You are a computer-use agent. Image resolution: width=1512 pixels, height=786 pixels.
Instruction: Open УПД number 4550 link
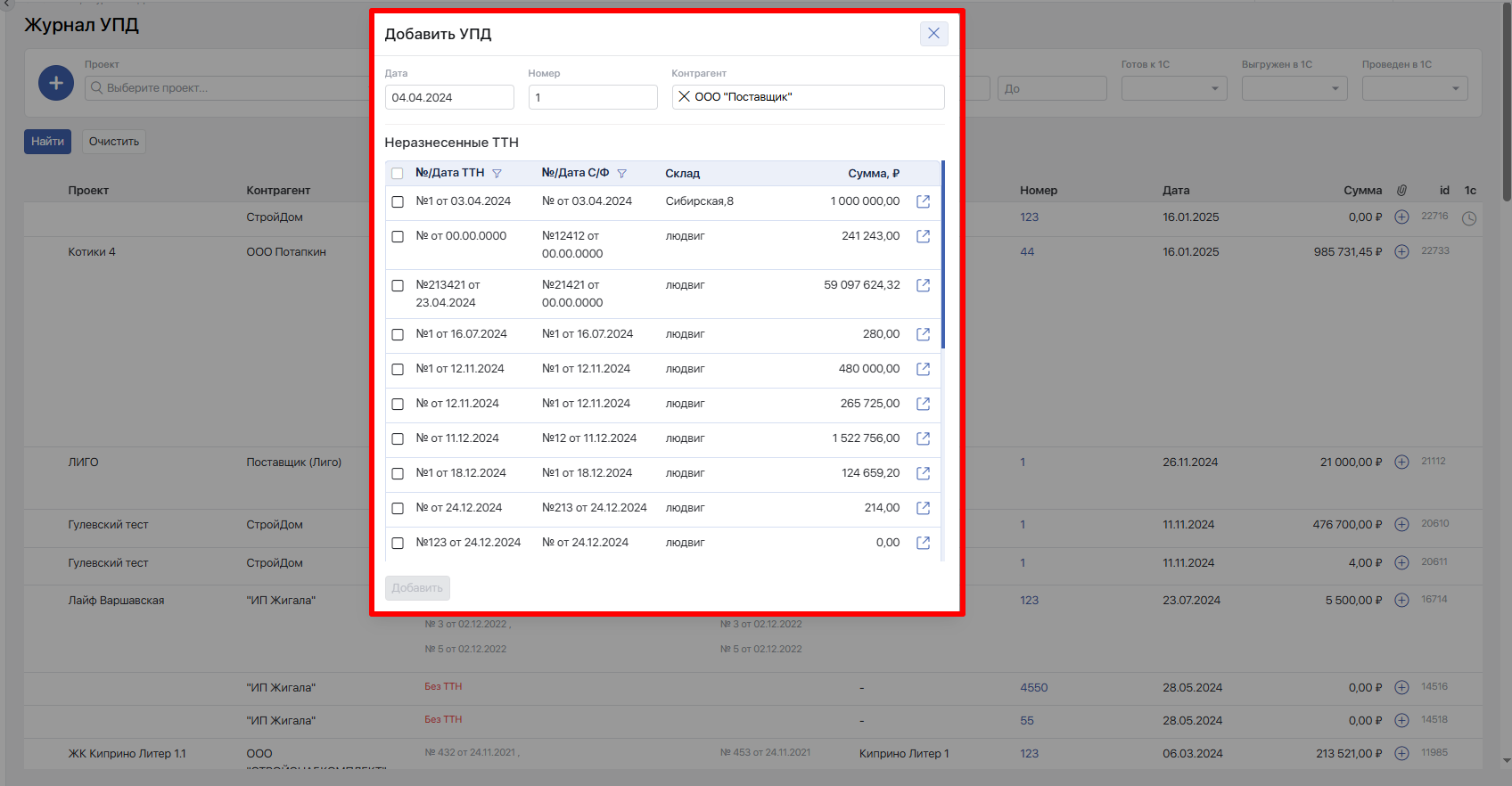pyautogui.click(x=1034, y=688)
